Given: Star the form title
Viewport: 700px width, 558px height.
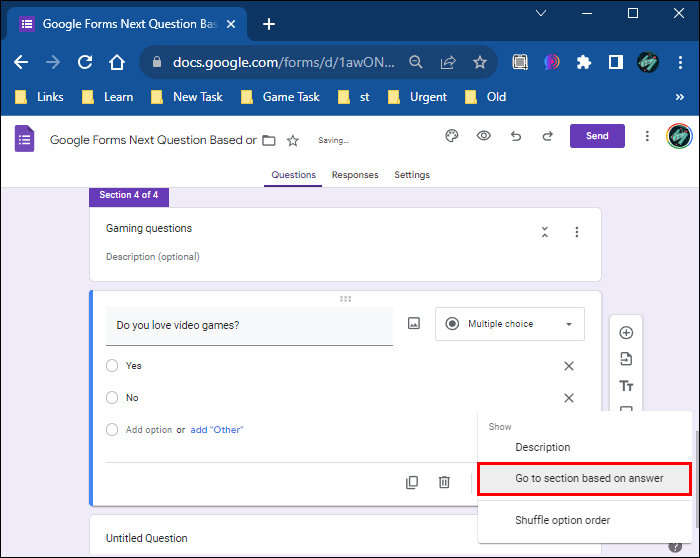Looking at the screenshot, I should 293,140.
